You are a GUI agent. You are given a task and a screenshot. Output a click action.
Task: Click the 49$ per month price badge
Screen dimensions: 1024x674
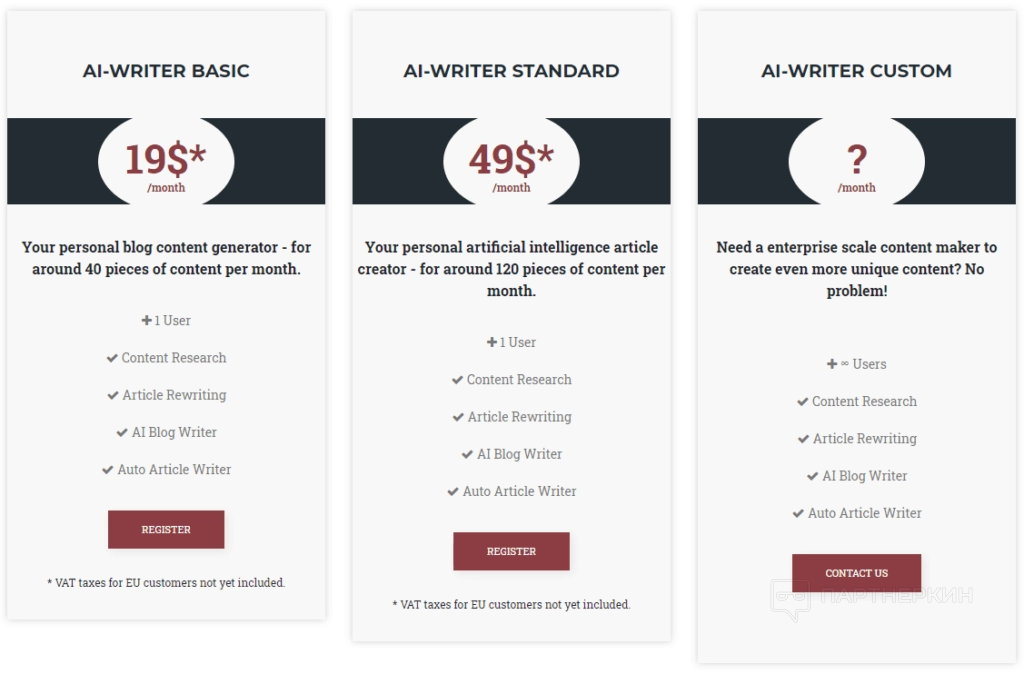511,161
